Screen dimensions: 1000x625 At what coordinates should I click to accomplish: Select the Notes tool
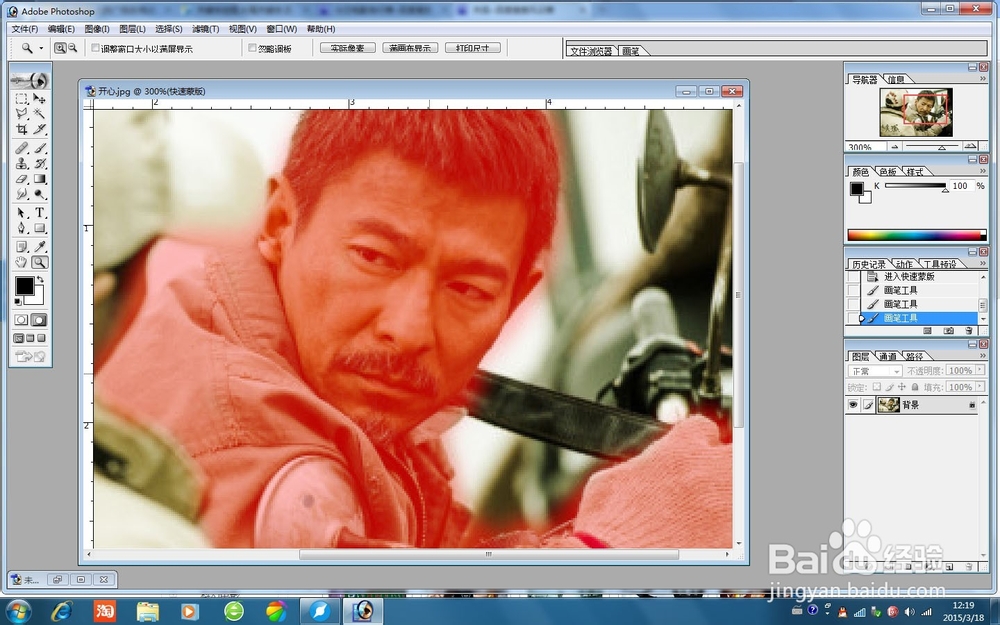click(x=22, y=246)
